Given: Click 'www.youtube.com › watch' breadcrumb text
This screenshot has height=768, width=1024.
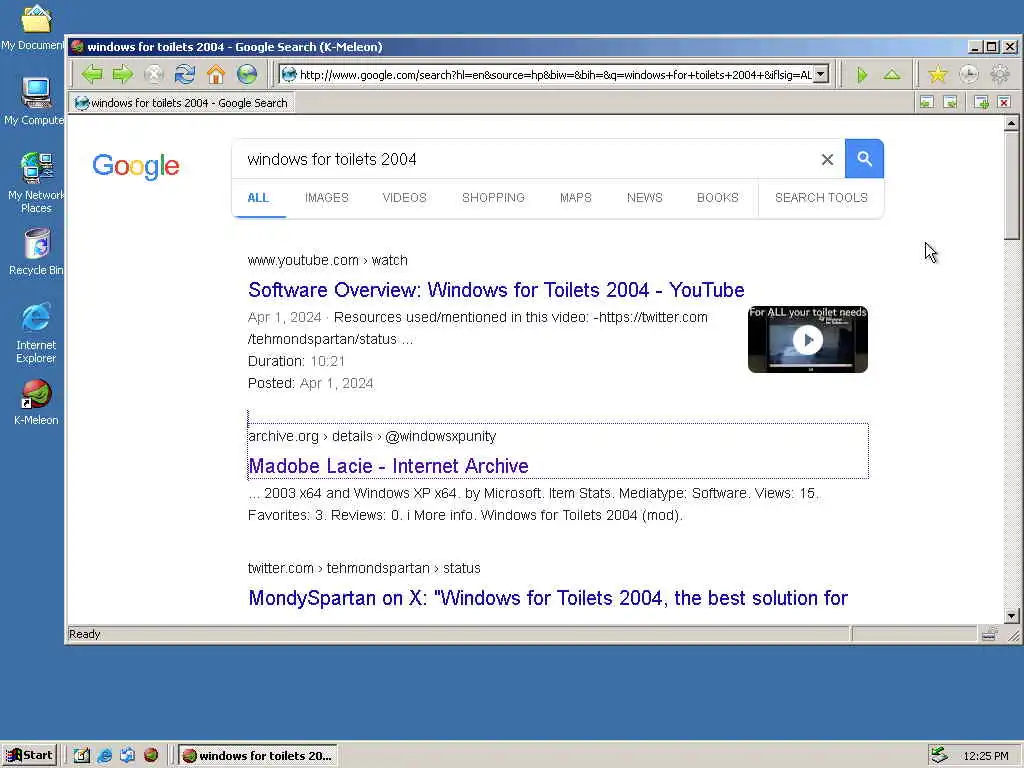Looking at the screenshot, I should 328,261.
